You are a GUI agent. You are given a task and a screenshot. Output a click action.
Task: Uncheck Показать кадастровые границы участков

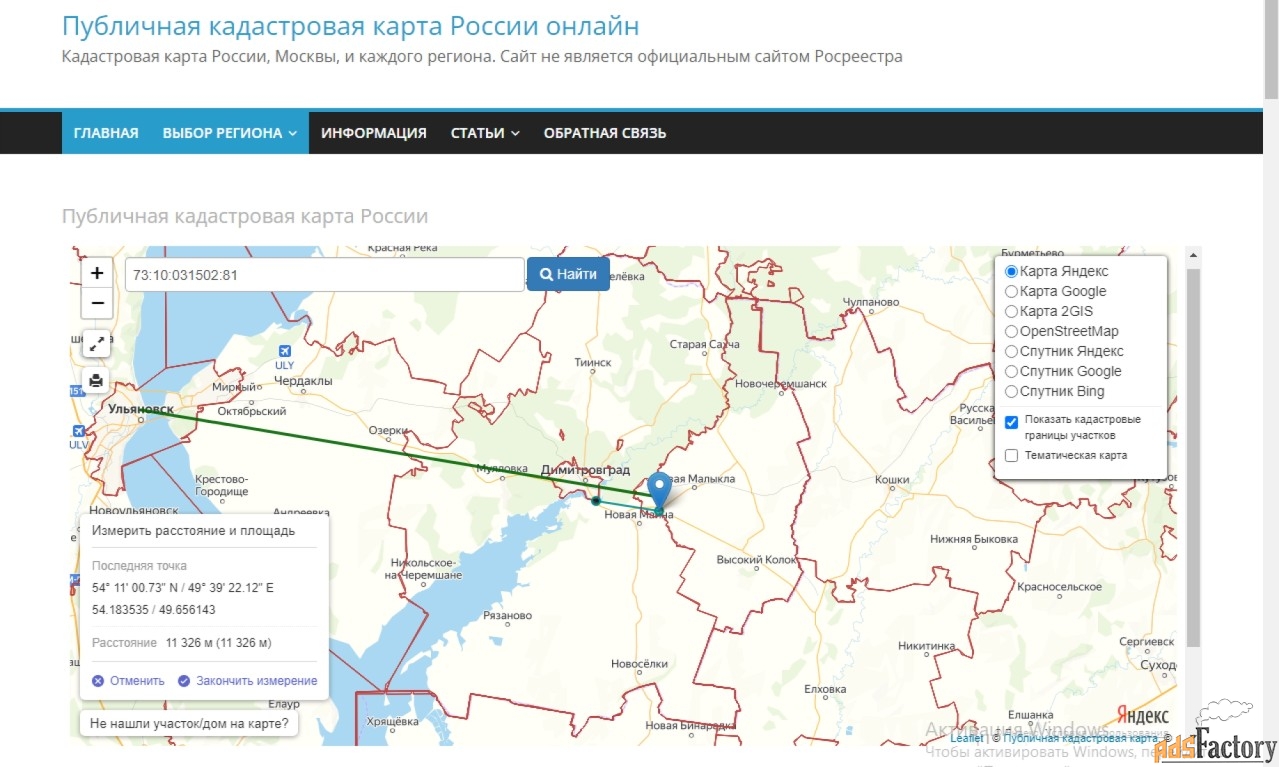(1011, 422)
